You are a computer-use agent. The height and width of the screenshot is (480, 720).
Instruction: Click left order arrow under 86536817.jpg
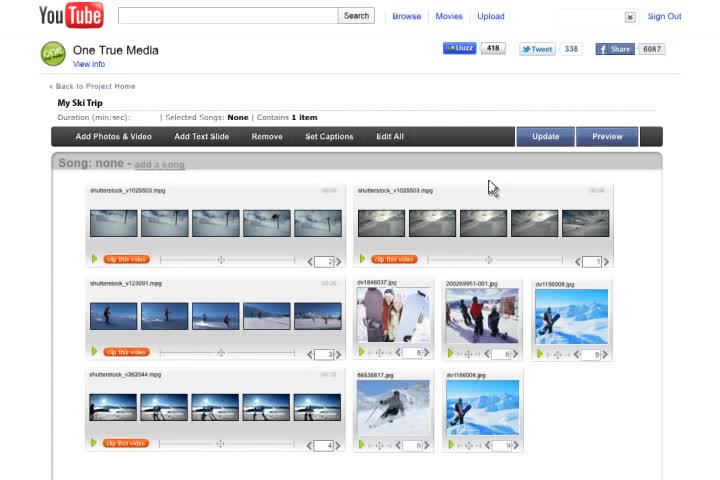coord(398,445)
